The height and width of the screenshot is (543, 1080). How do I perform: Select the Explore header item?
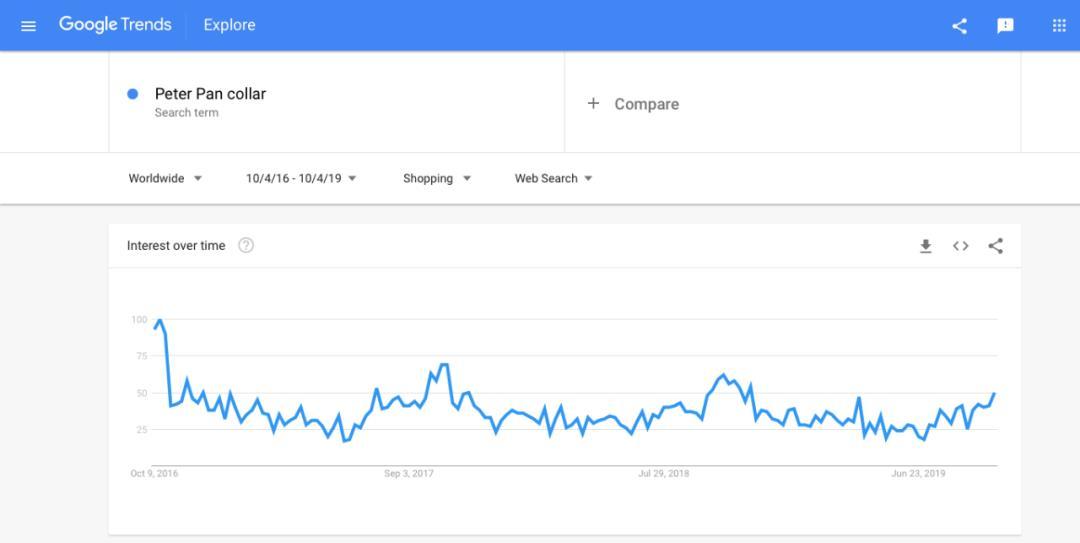point(229,25)
